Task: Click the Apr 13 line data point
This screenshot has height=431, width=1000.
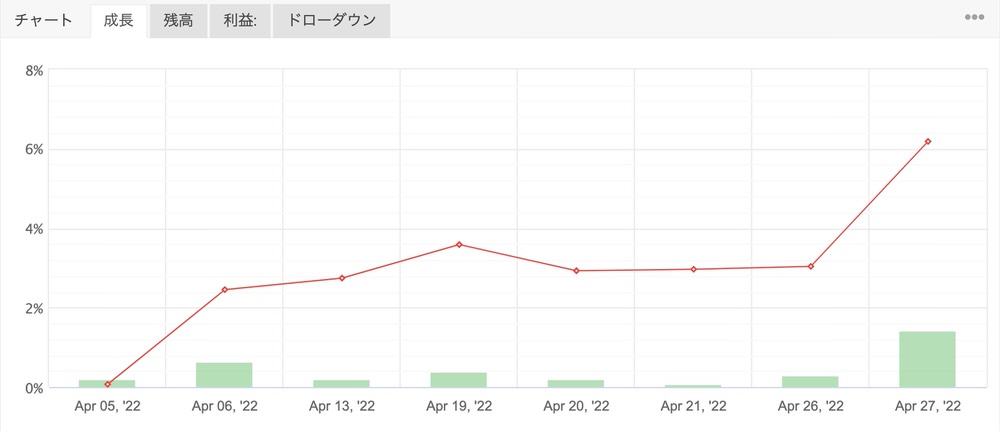Action: [x=342, y=278]
